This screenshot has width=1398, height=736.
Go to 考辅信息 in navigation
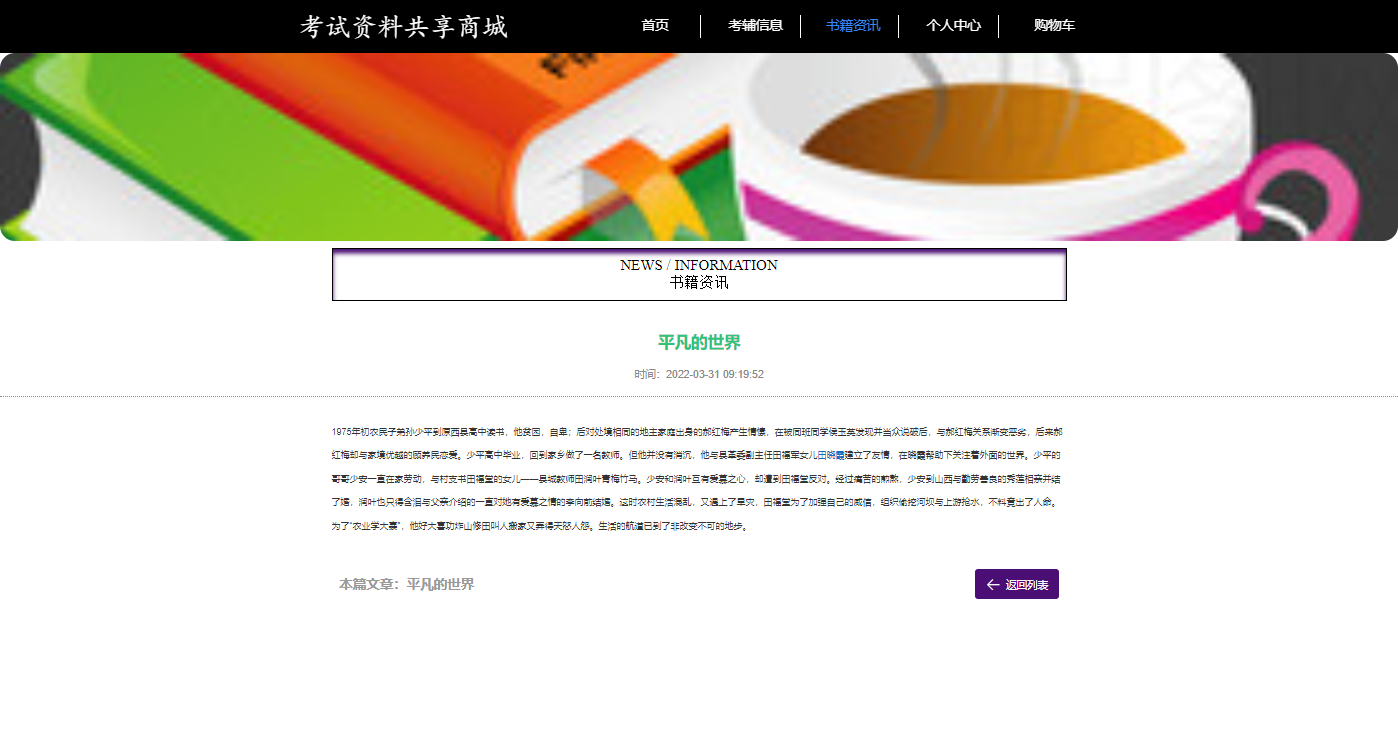pos(755,26)
